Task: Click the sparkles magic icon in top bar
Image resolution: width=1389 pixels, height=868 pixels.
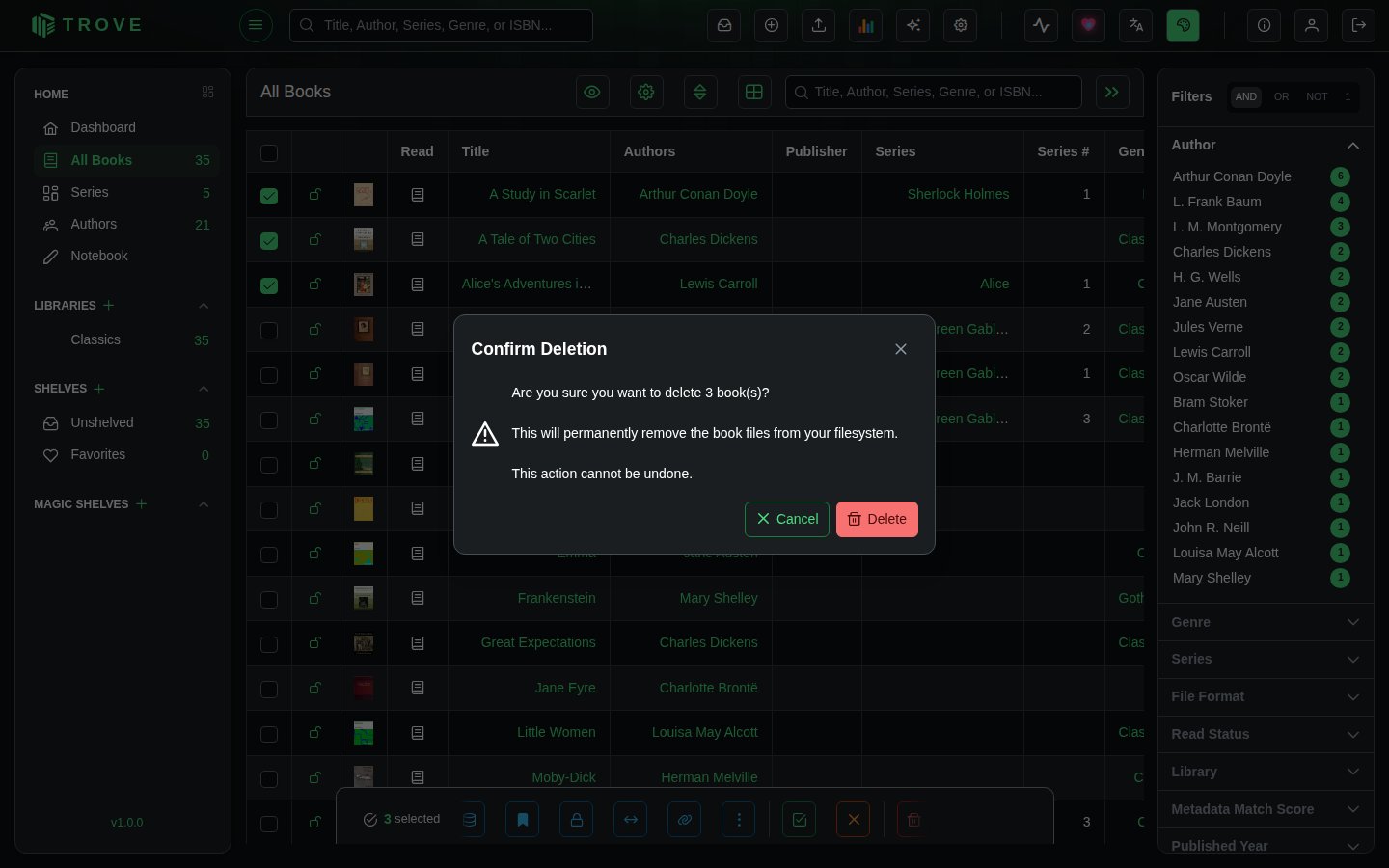Action: click(913, 25)
